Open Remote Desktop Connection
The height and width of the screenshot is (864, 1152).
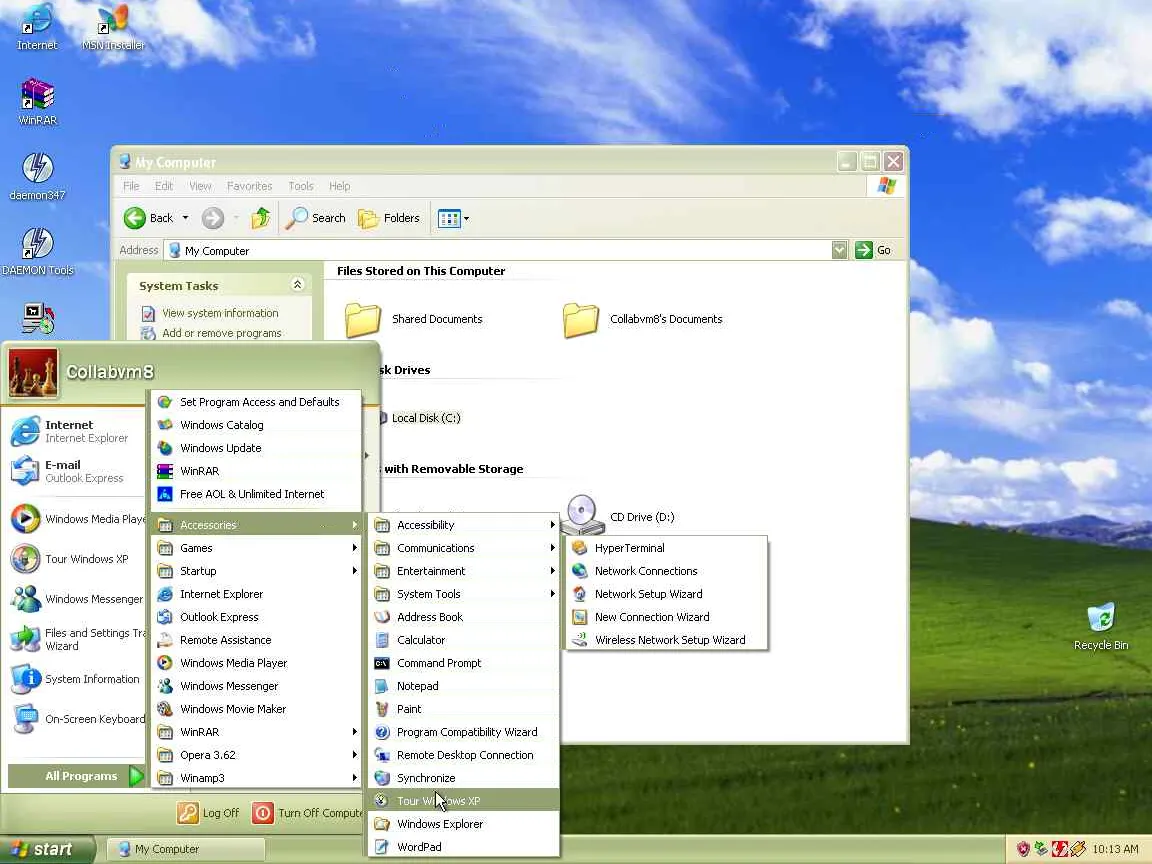click(x=464, y=755)
